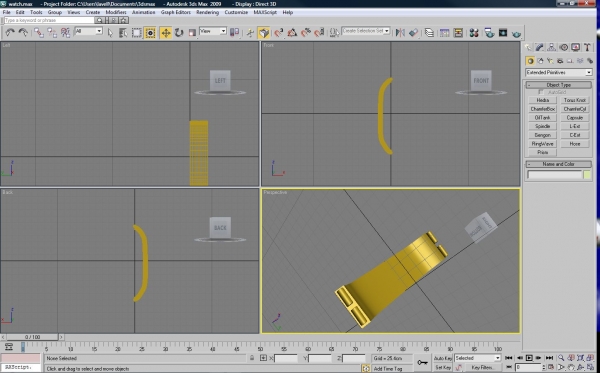The width and height of the screenshot is (600, 373).
Task: Activate the Select and Scale tool
Action: point(192,33)
